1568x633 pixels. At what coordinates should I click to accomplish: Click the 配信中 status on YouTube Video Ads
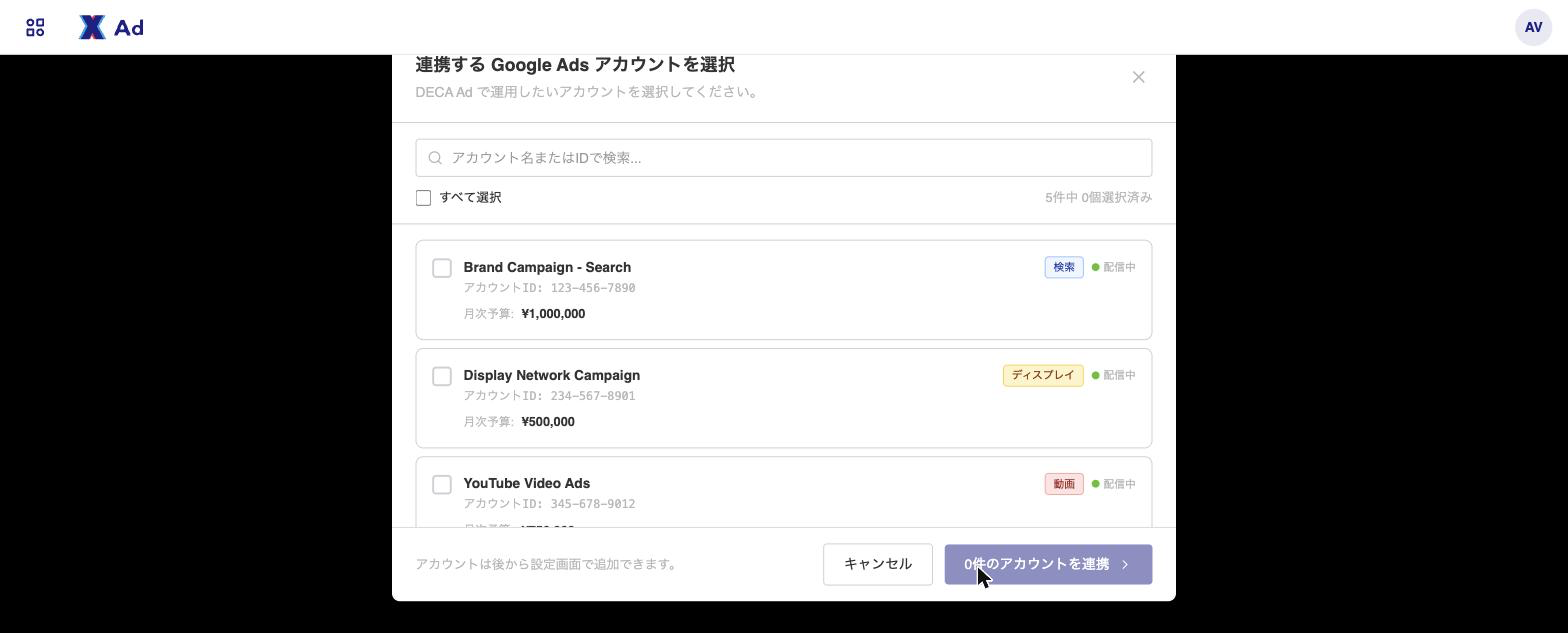click(x=1114, y=484)
